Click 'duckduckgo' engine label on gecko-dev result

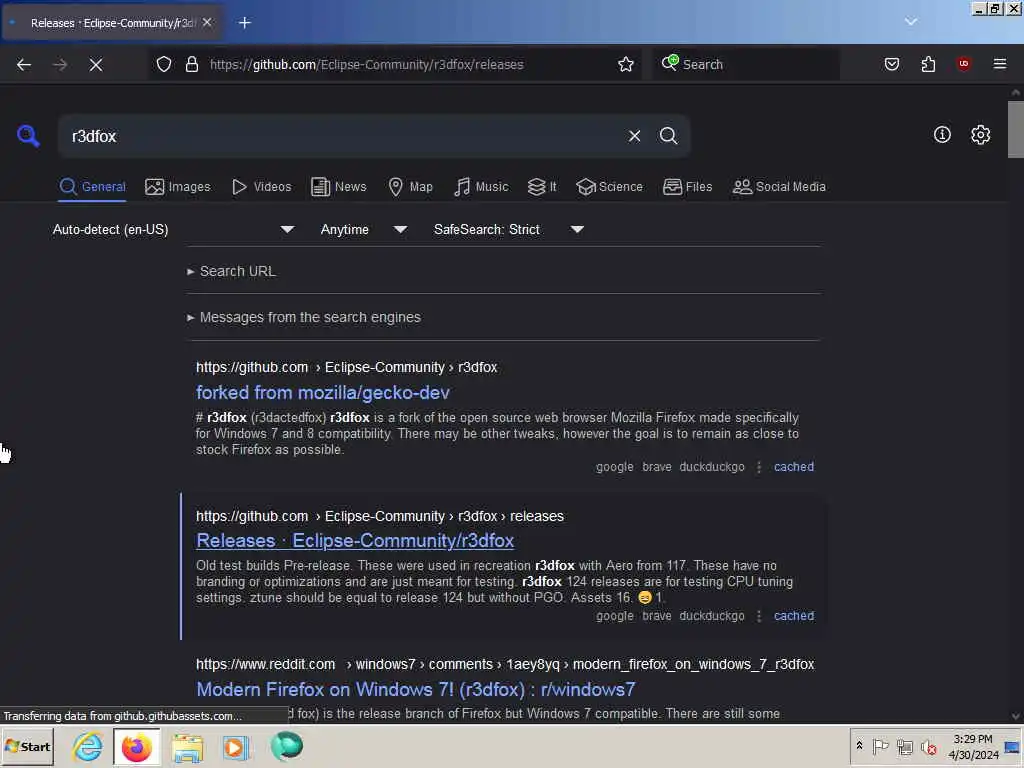pyautogui.click(x=712, y=467)
